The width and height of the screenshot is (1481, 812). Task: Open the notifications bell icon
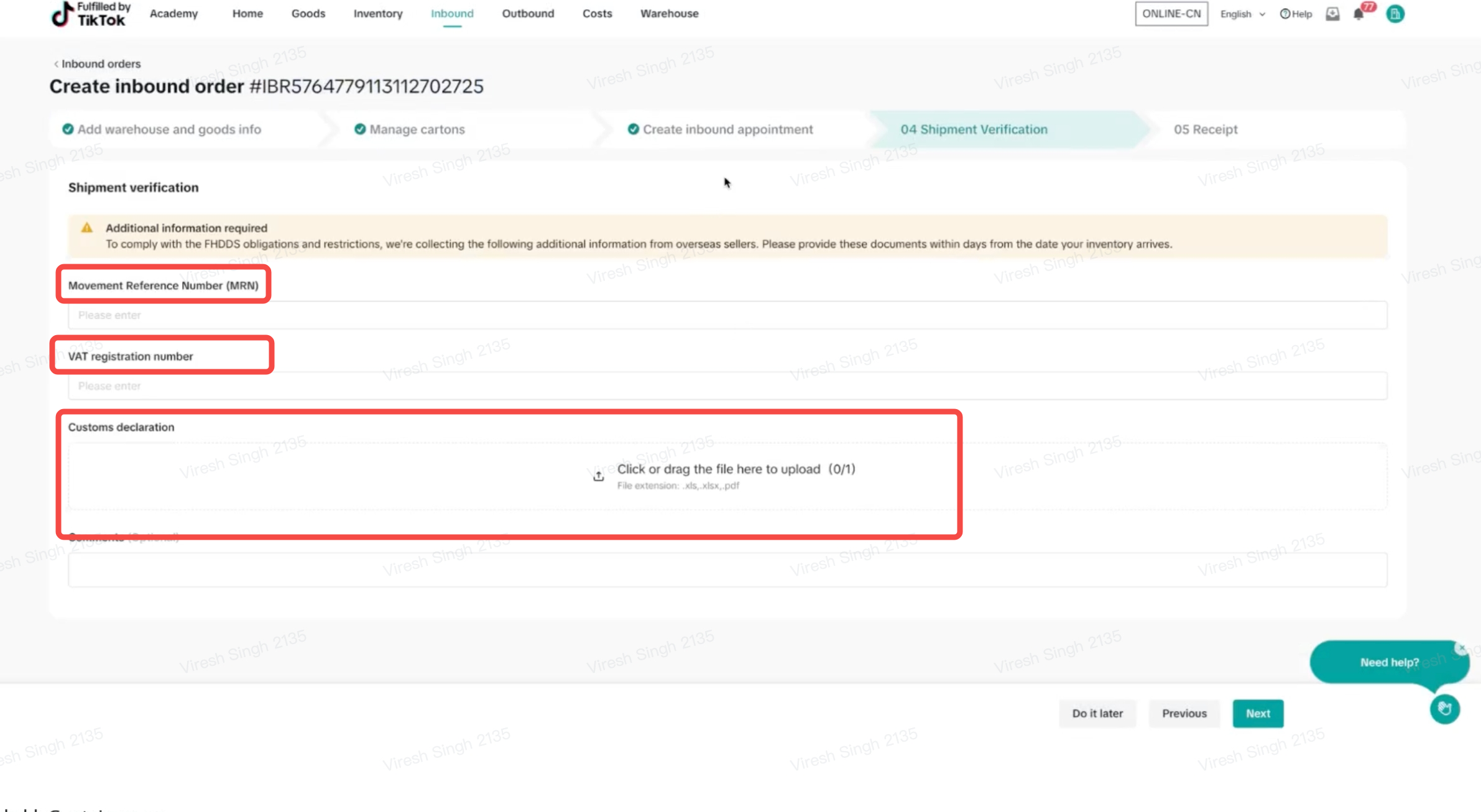1359,14
